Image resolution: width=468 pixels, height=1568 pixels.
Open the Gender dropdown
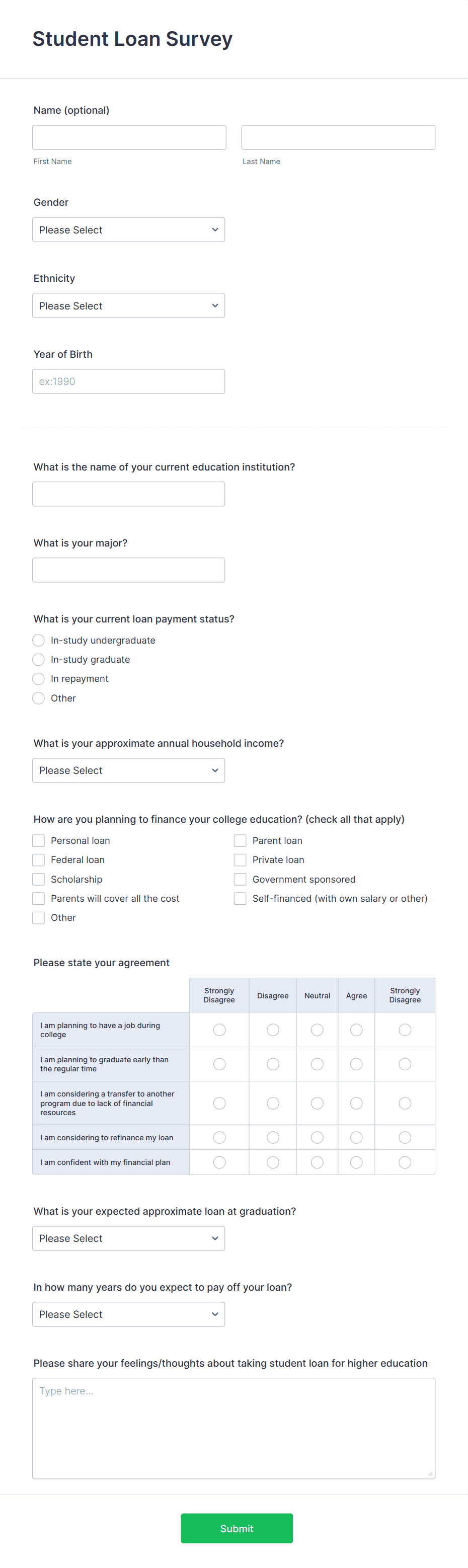point(128,229)
